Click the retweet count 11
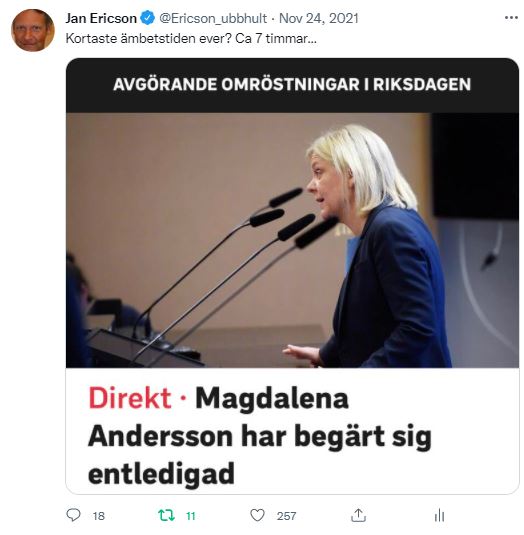 tap(191, 516)
